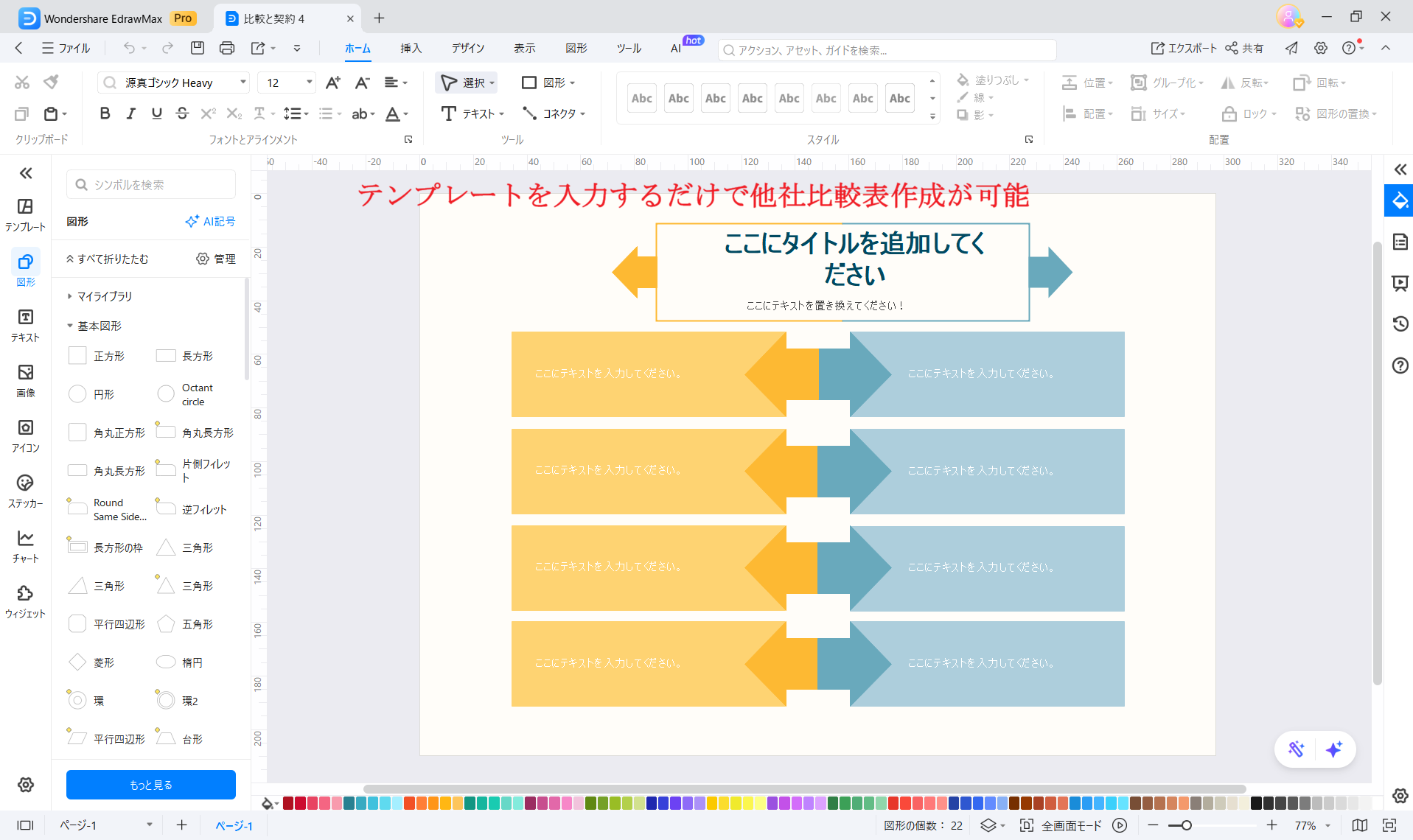The width and height of the screenshot is (1413, 840).
Task: Click the focus mode icon in status bar
Action: [x=1026, y=825]
